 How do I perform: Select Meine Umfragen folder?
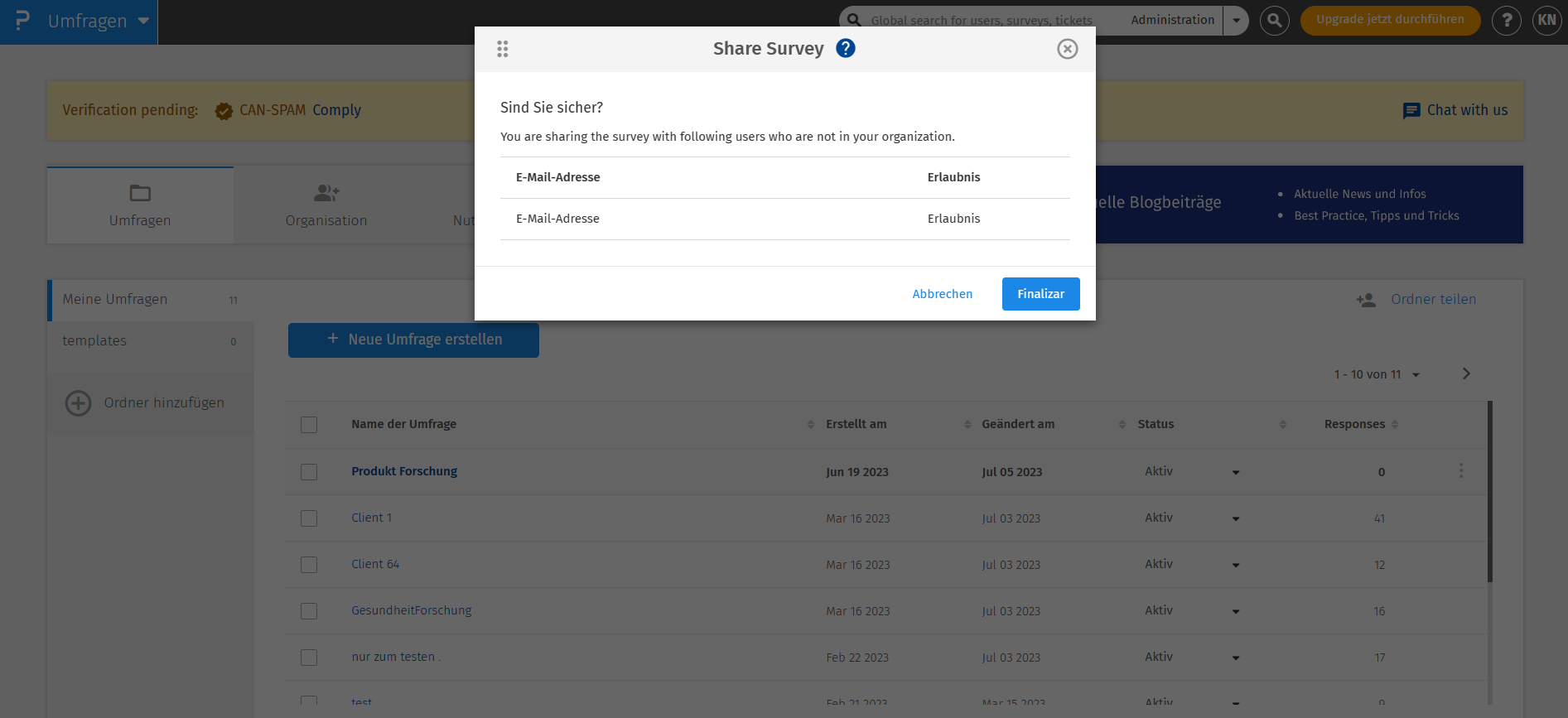click(151, 300)
